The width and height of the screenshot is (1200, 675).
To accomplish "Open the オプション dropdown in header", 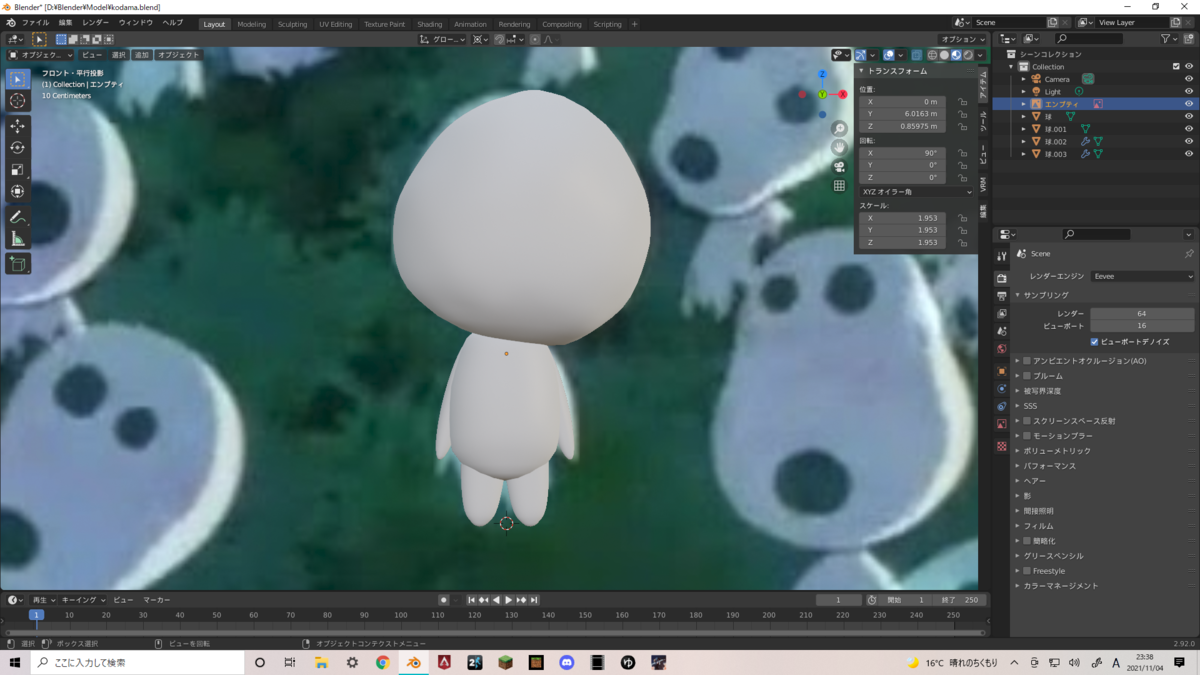I will [964, 39].
